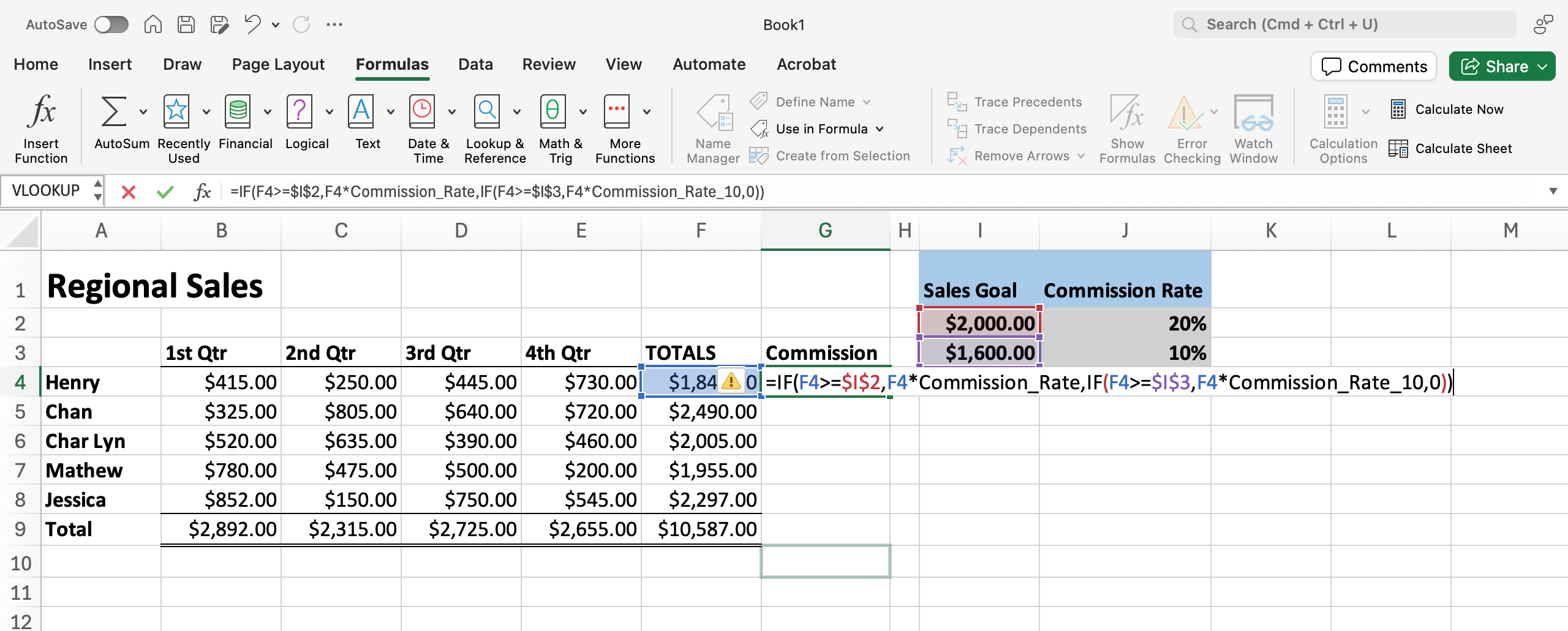The width and height of the screenshot is (1568, 631).
Task: Open Financial functions icon
Action: tap(238, 112)
